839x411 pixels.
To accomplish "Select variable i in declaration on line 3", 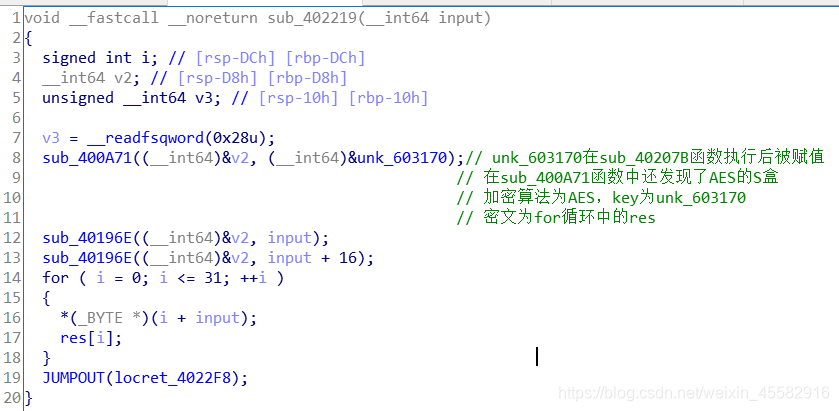I will pyautogui.click(x=146, y=58).
